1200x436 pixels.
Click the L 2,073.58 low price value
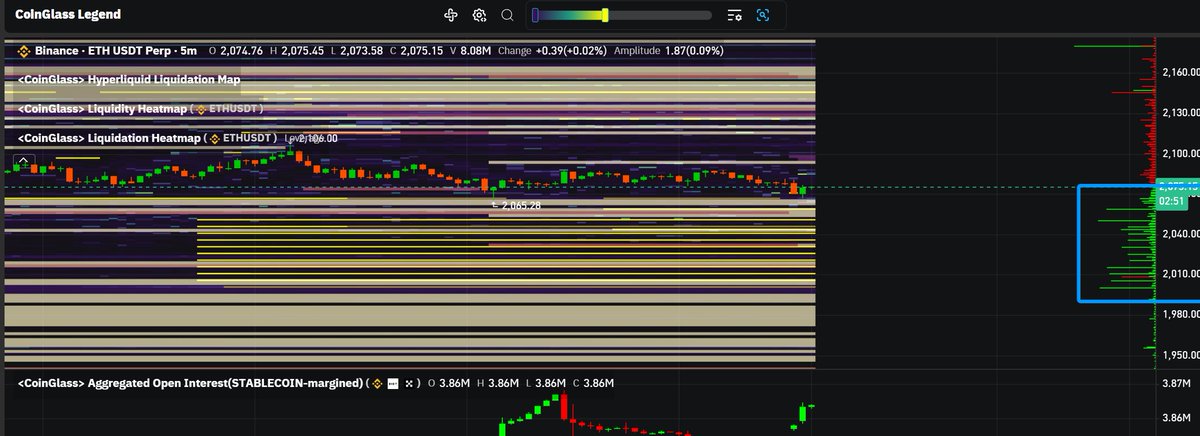357,50
